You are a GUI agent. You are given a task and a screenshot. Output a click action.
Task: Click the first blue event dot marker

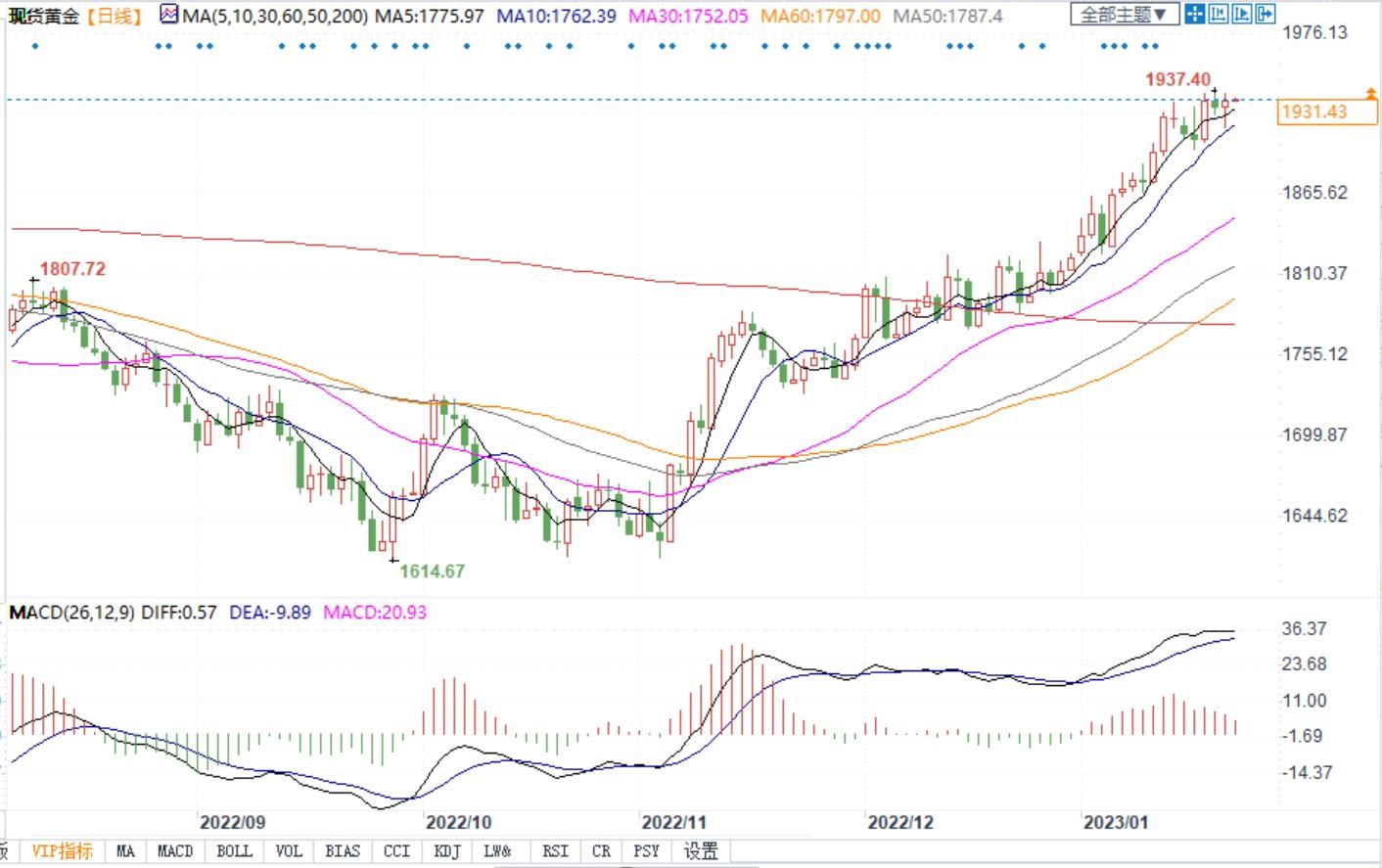click(35, 46)
